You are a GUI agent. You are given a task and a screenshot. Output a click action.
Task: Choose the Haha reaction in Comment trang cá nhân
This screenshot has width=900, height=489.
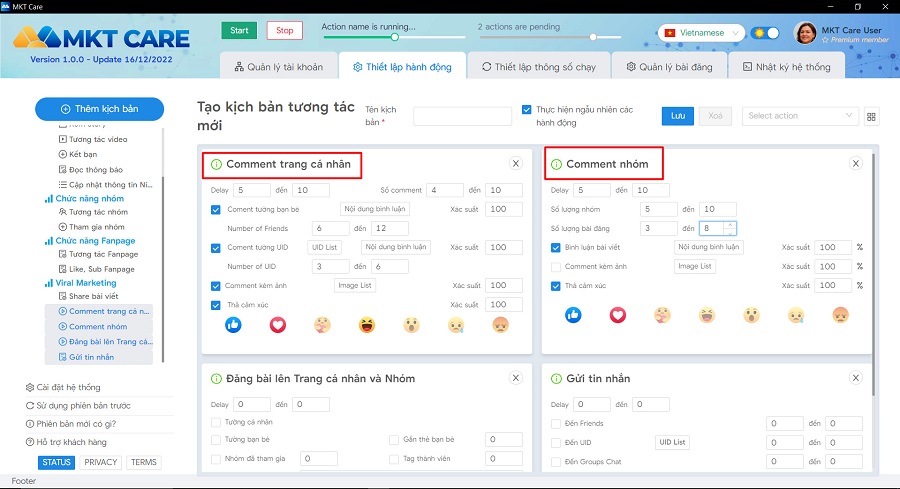click(367, 325)
